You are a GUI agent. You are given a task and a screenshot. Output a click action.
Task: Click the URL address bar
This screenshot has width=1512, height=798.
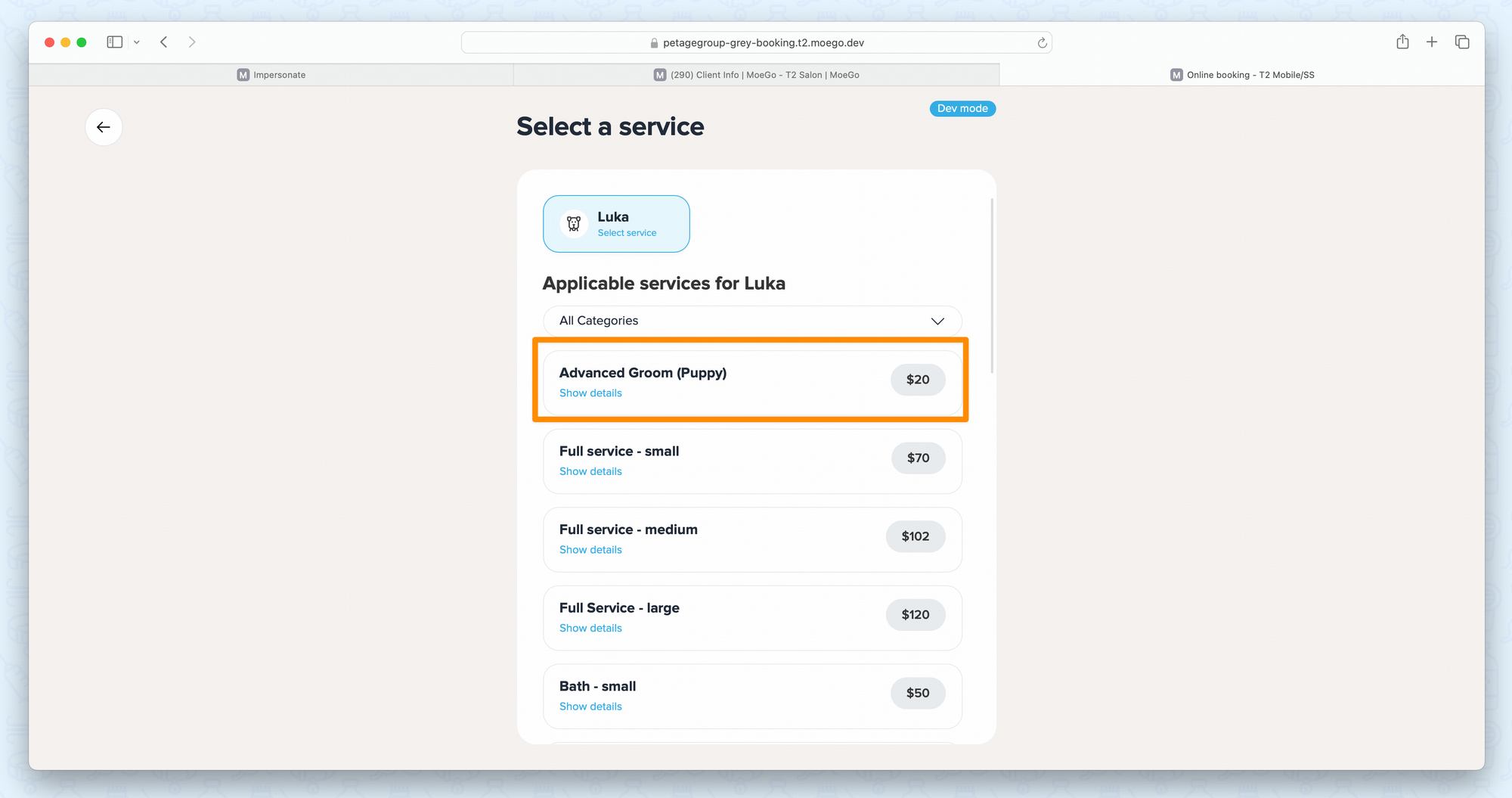point(756,43)
